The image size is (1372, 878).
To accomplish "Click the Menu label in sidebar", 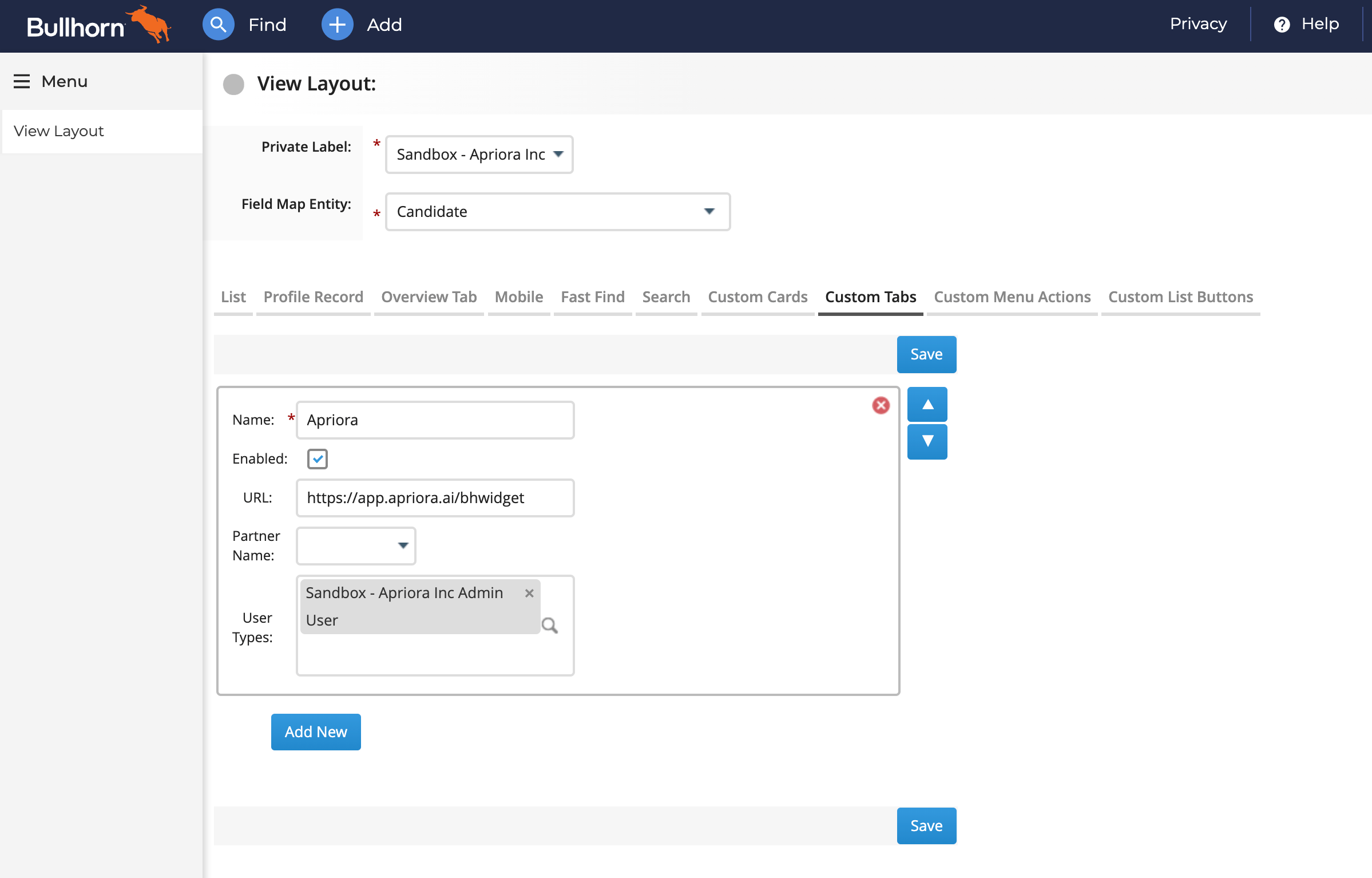I will pyautogui.click(x=65, y=81).
